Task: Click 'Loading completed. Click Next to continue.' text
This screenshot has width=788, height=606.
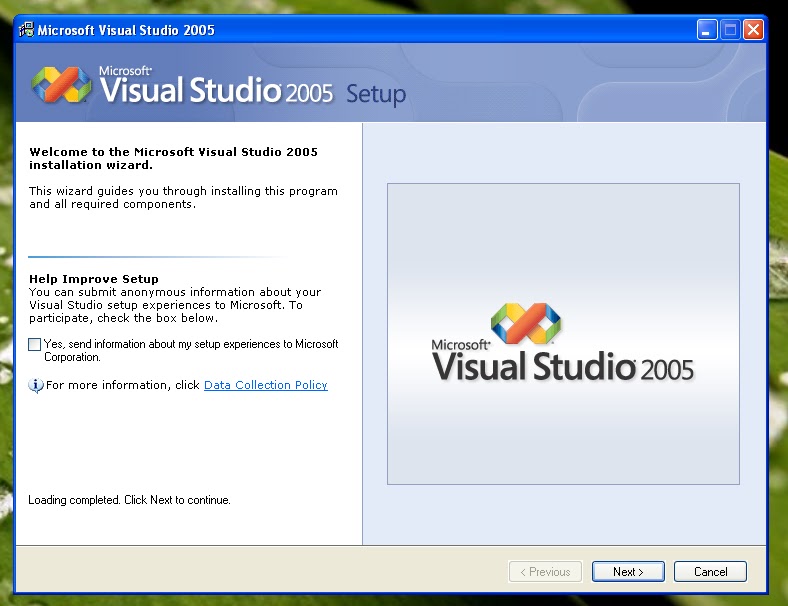Action: 129,500
